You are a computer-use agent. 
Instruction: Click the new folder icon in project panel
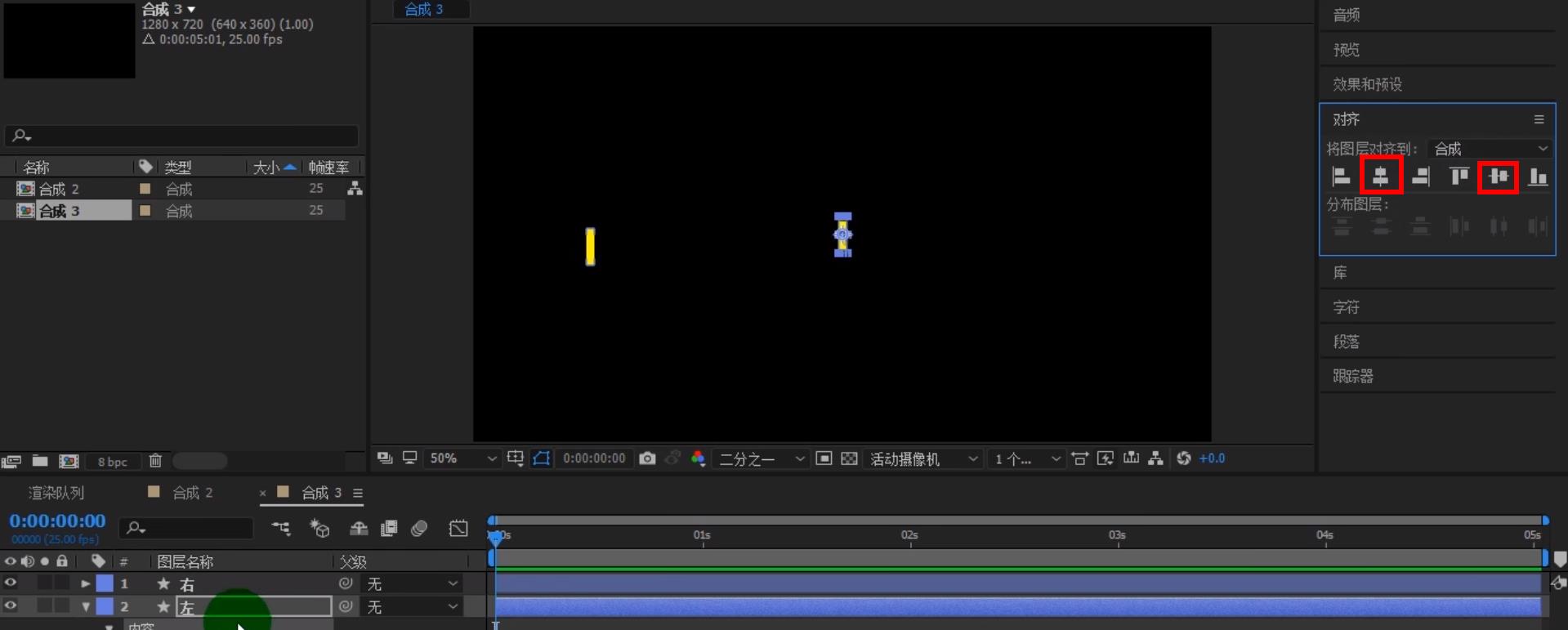39,462
